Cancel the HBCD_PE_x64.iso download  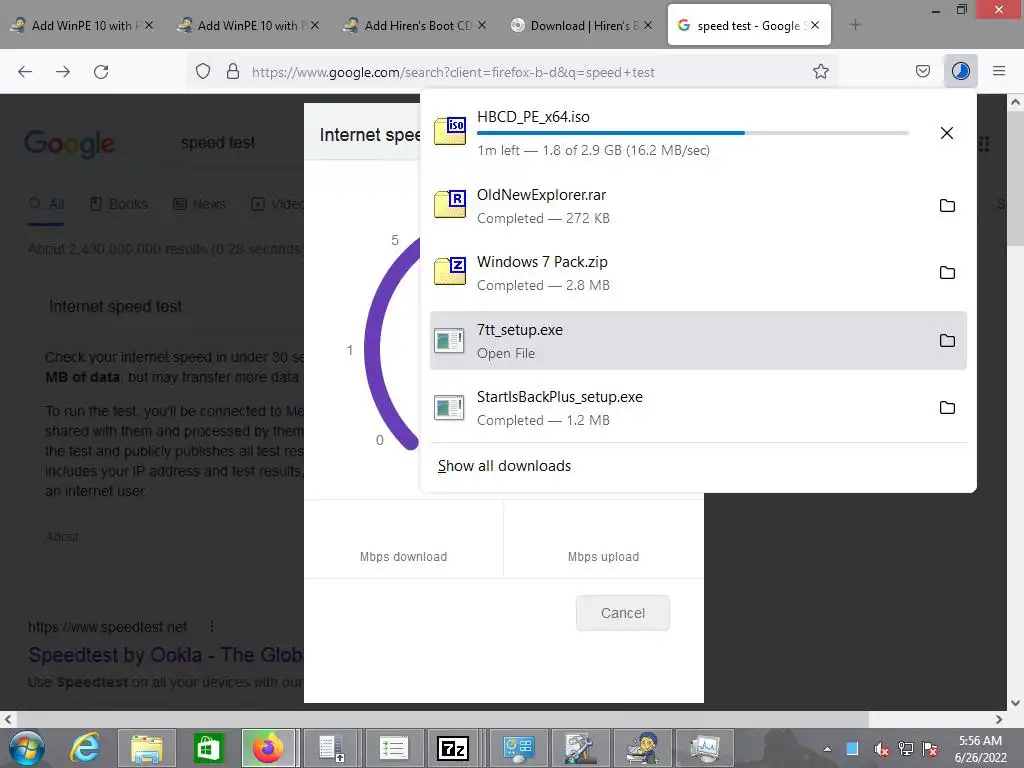click(x=946, y=133)
